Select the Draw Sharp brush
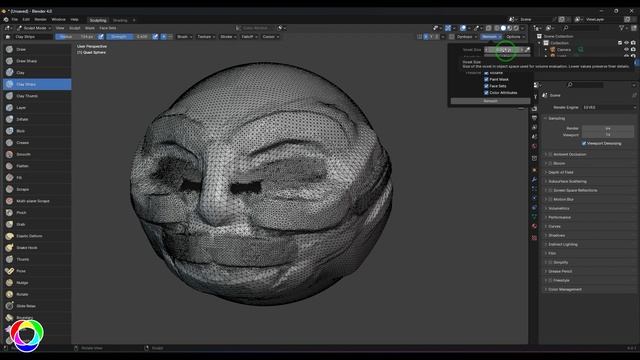 (x=37, y=61)
